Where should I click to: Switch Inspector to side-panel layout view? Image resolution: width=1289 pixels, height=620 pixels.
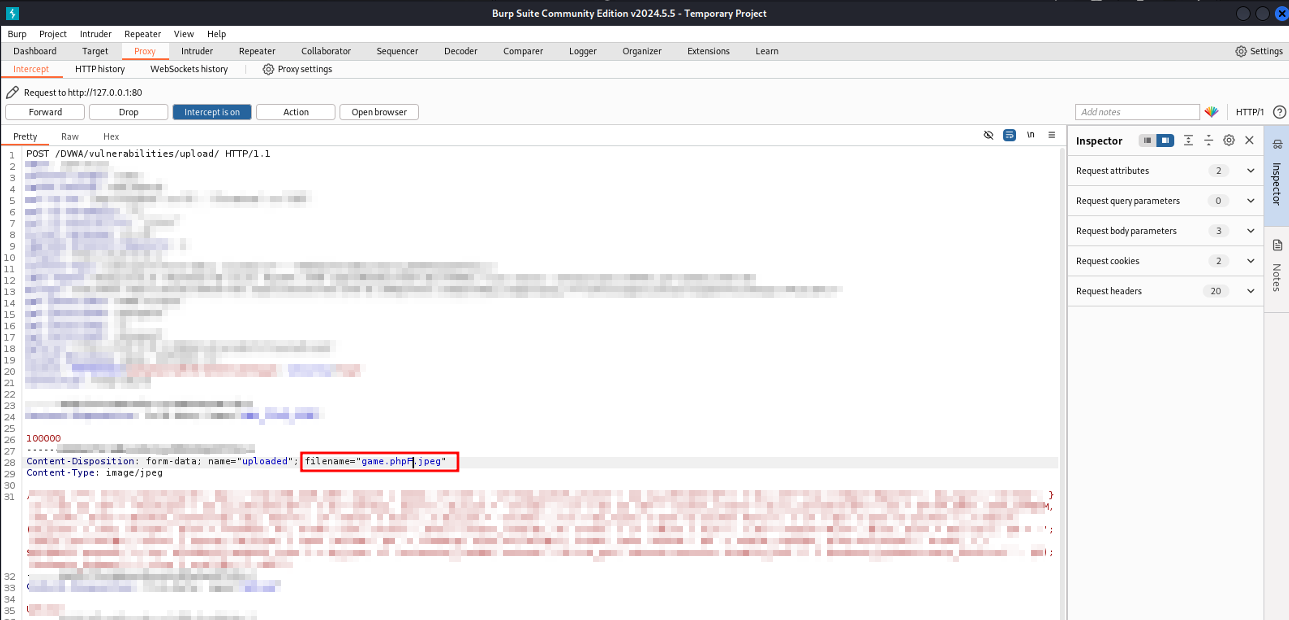1165,141
